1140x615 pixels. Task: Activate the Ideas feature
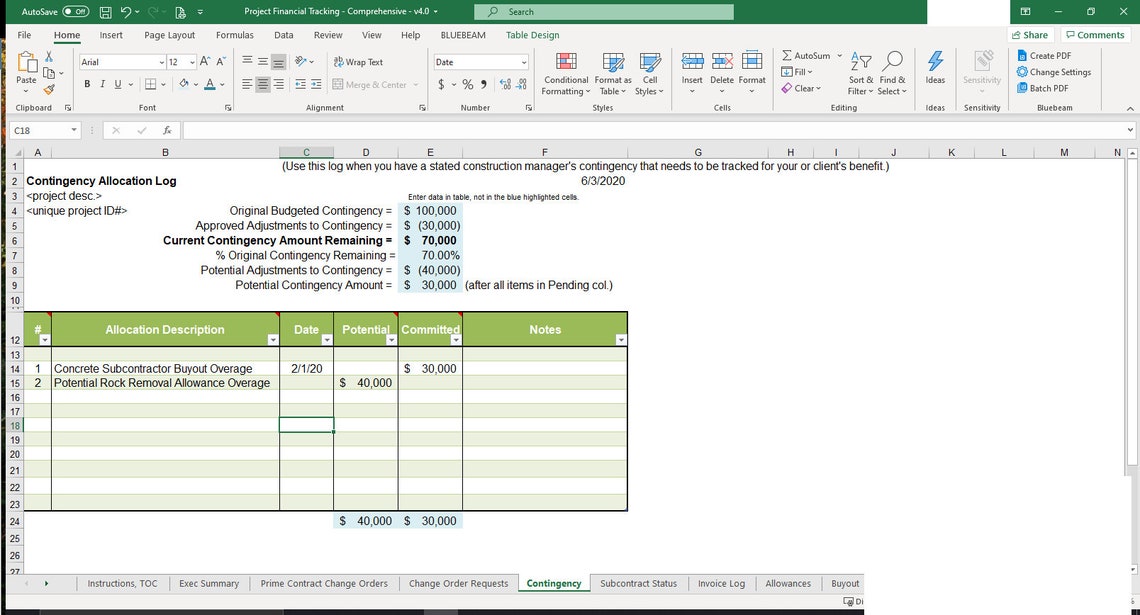click(935, 72)
